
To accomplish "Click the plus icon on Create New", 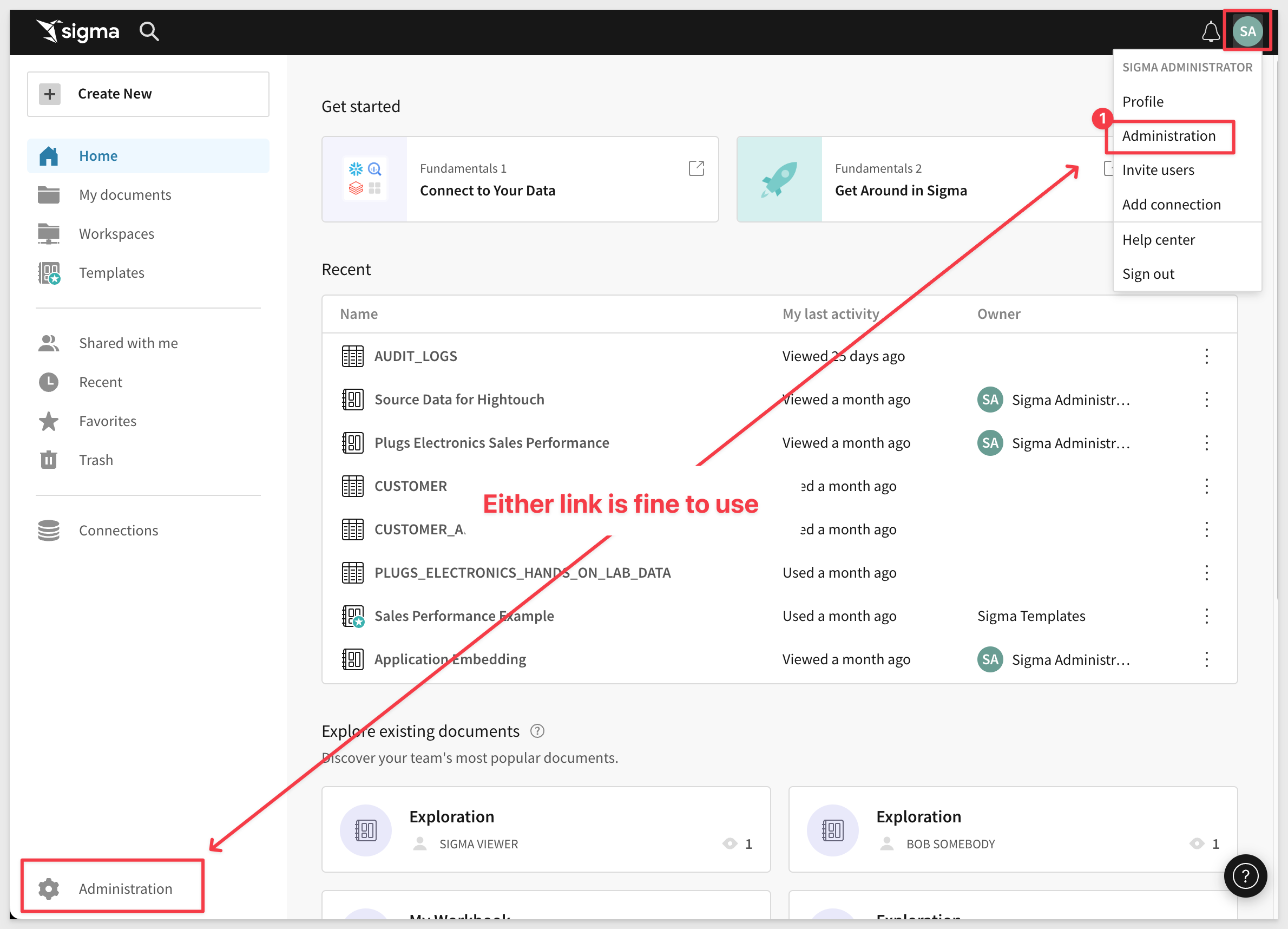I will pos(50,94).
